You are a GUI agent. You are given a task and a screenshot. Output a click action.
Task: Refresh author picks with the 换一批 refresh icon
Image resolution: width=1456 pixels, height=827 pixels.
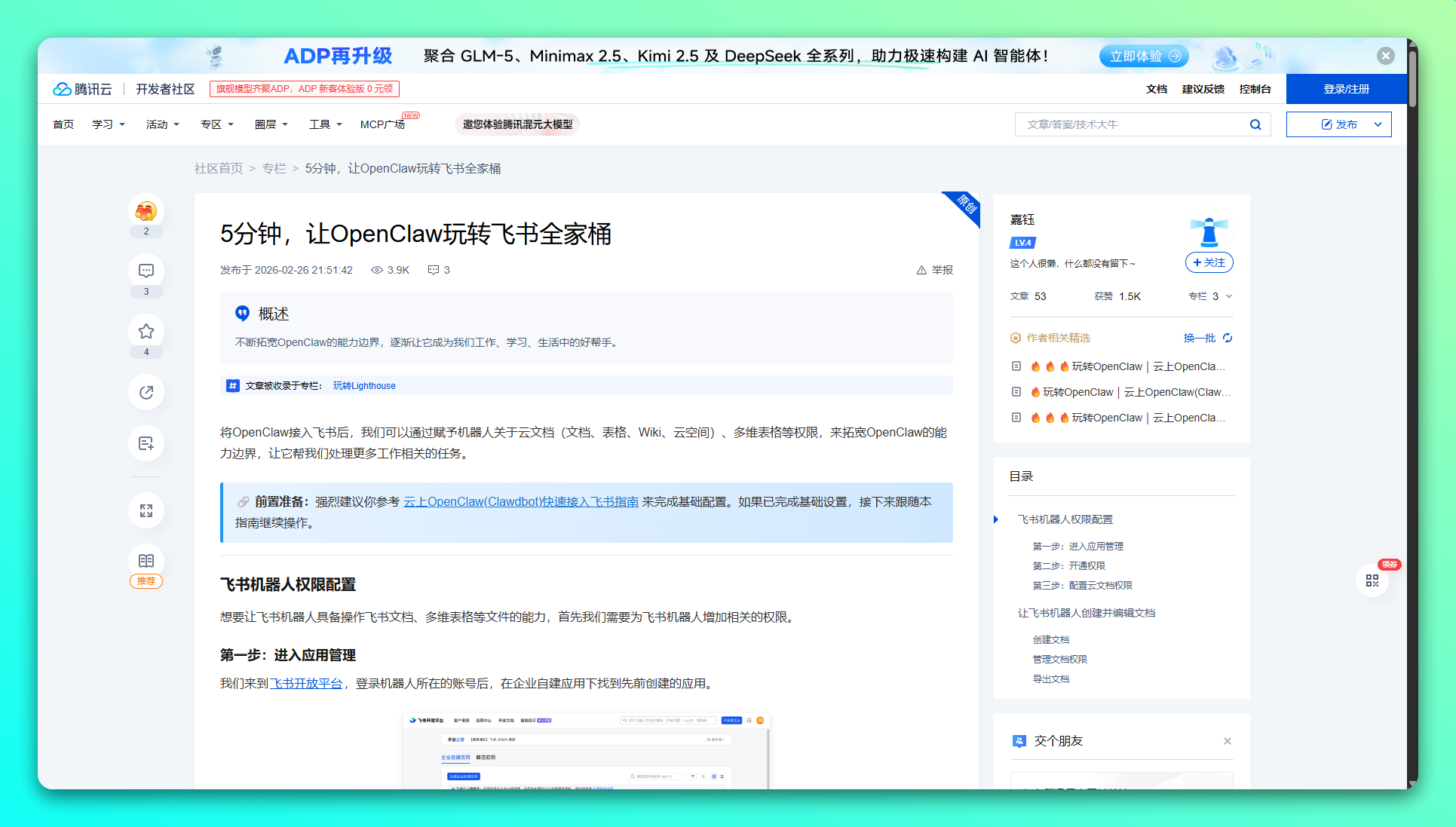1229,338
